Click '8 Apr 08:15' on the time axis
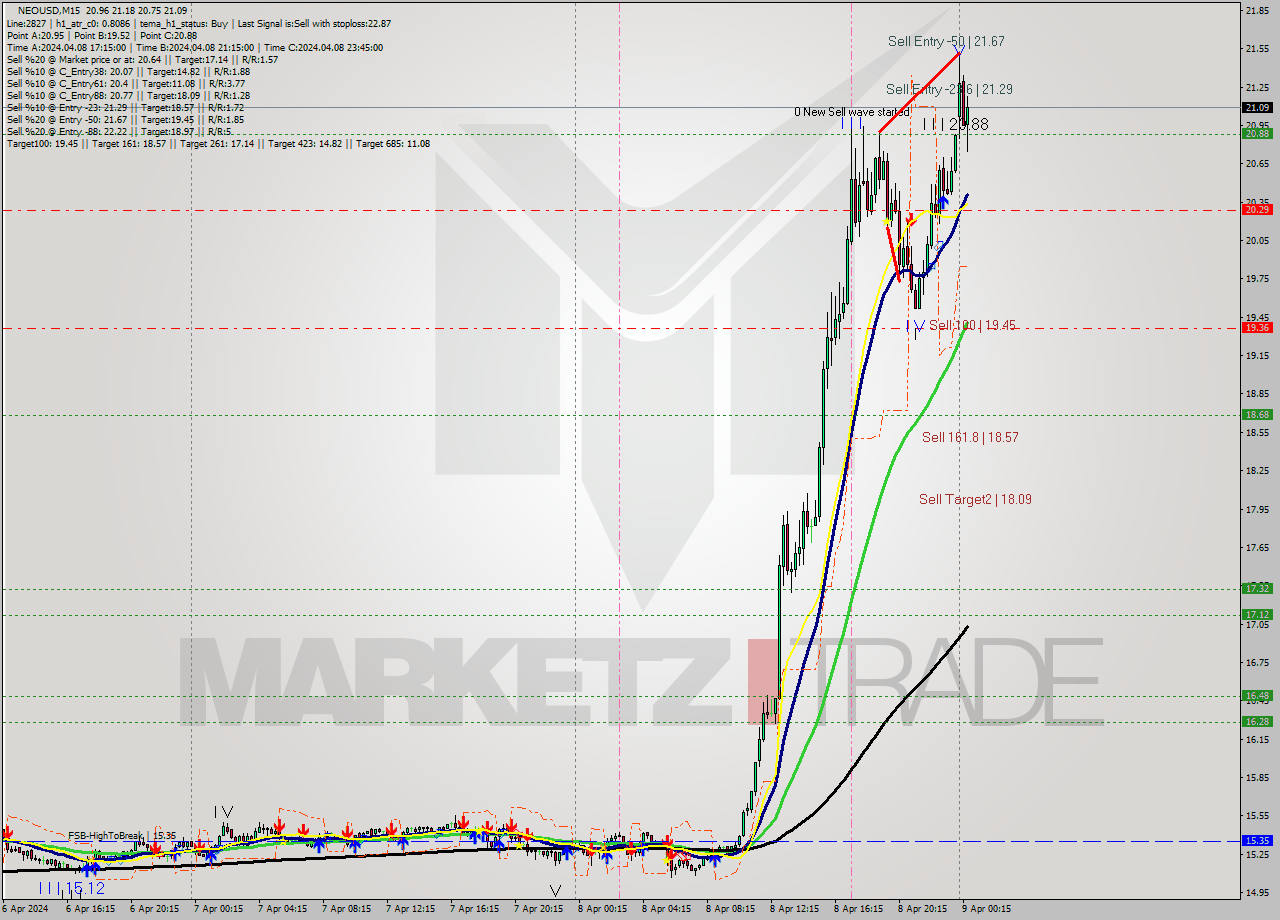Image resolution: width=1280 pixels, height=920 pixels. (x=731, y=909)
